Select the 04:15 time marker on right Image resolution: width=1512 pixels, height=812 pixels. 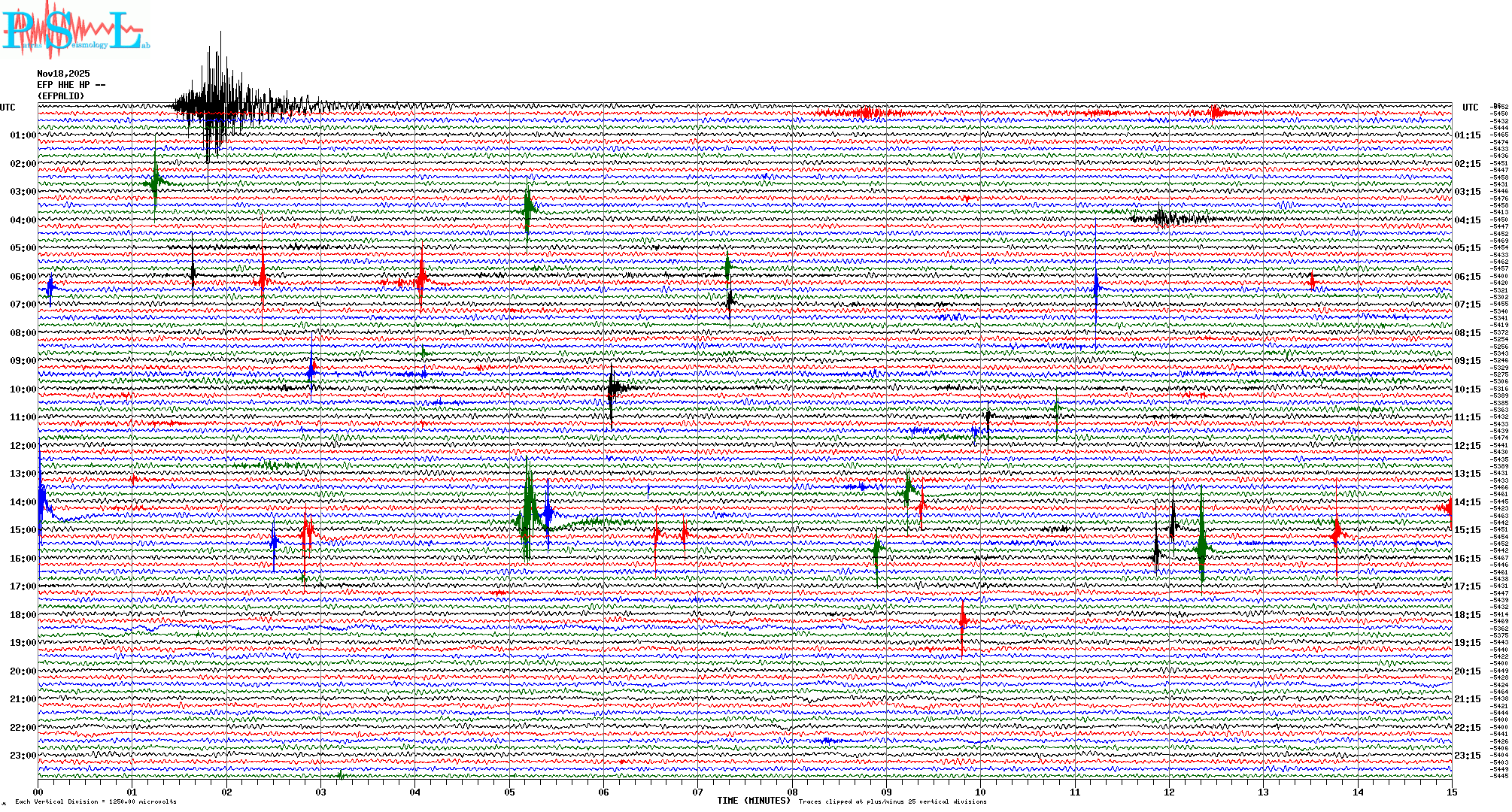(1467, 220)
